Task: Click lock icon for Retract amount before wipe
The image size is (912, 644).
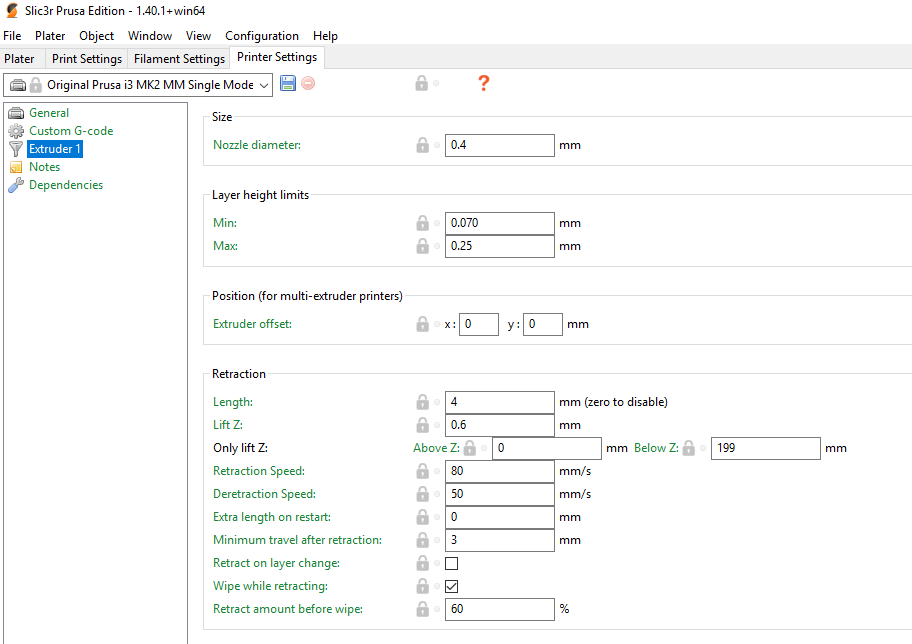Action: tap(422, 609)
